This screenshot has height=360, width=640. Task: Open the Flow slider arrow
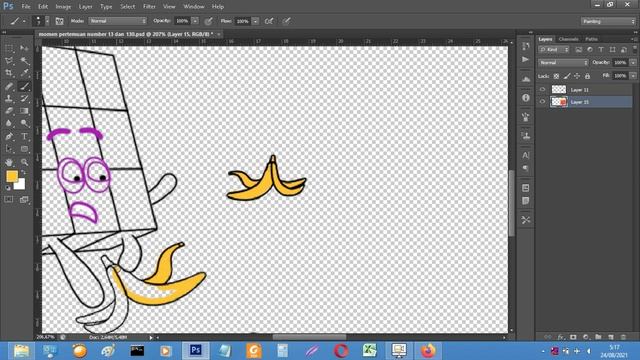coord(256,21)
